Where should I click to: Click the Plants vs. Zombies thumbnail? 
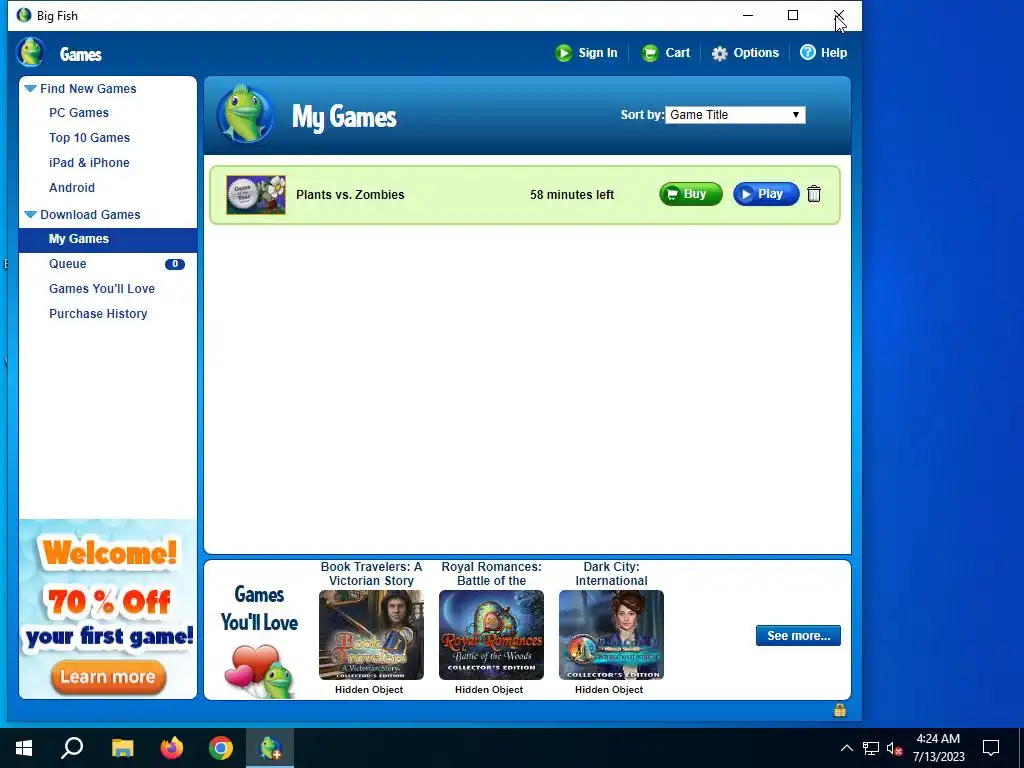(256, 195)
